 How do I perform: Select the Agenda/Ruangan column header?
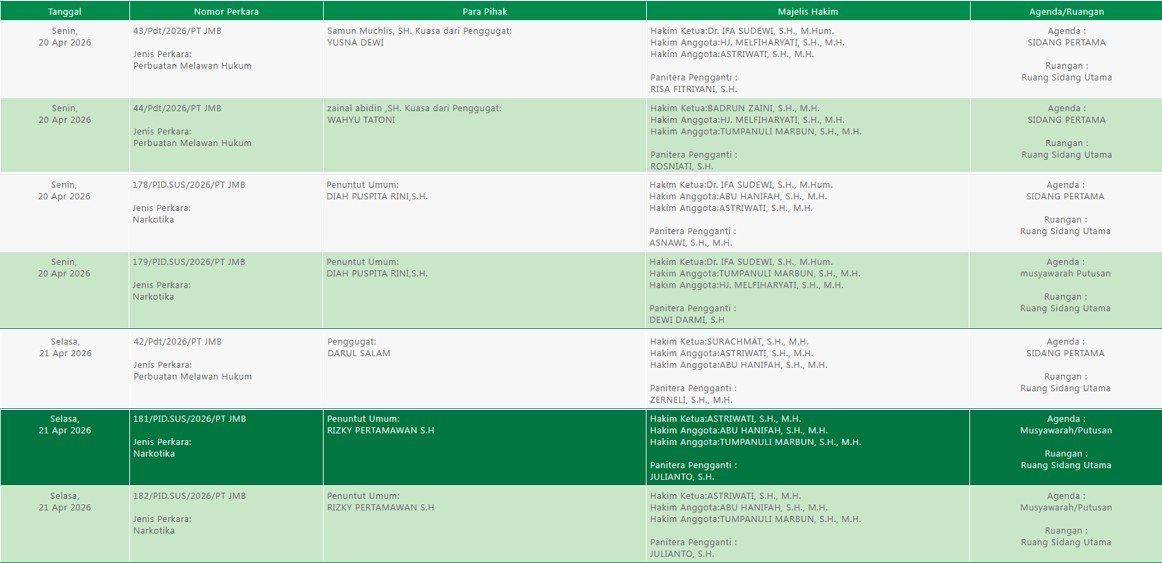[1065, 11]
